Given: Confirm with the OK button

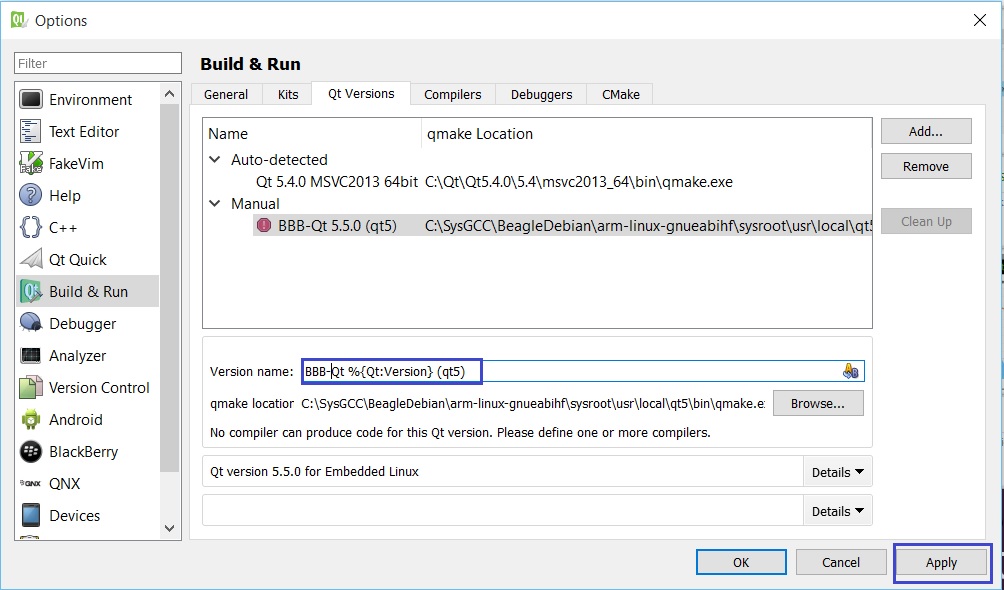Looking at the screenshot, I should [741, 562].
